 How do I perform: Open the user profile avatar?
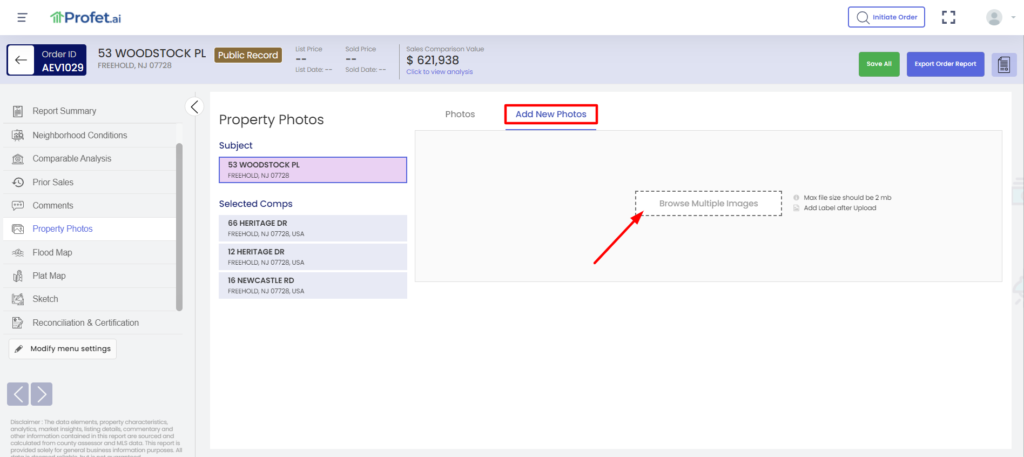(x=994, y=18)
